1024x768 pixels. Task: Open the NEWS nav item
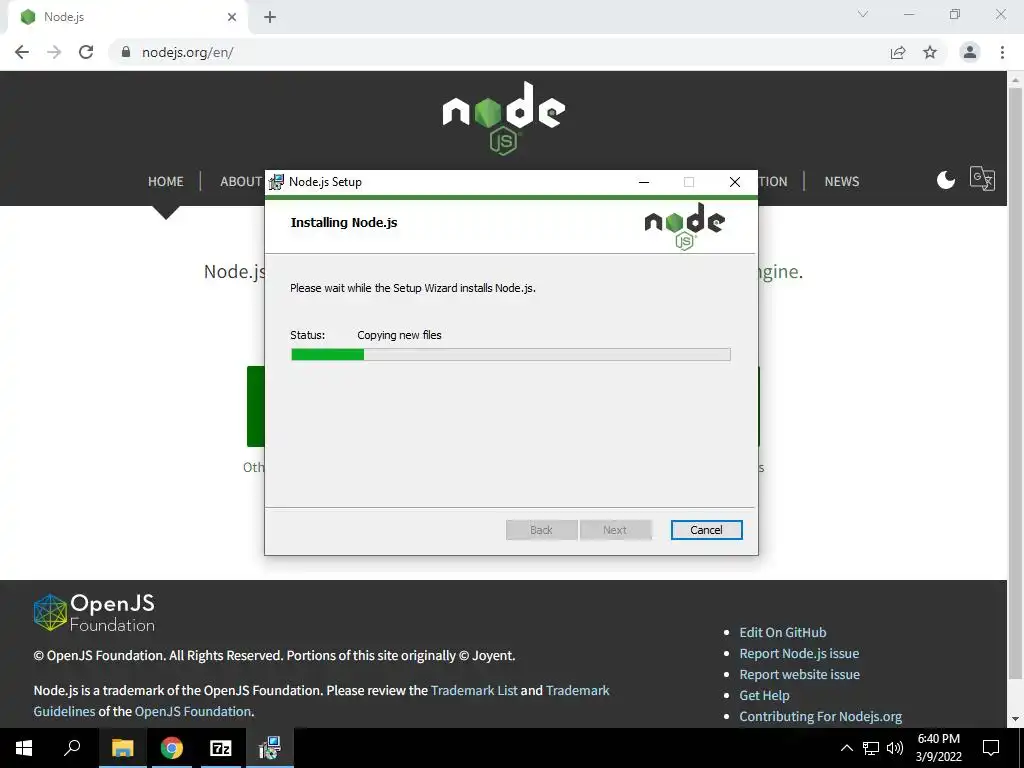842,182
